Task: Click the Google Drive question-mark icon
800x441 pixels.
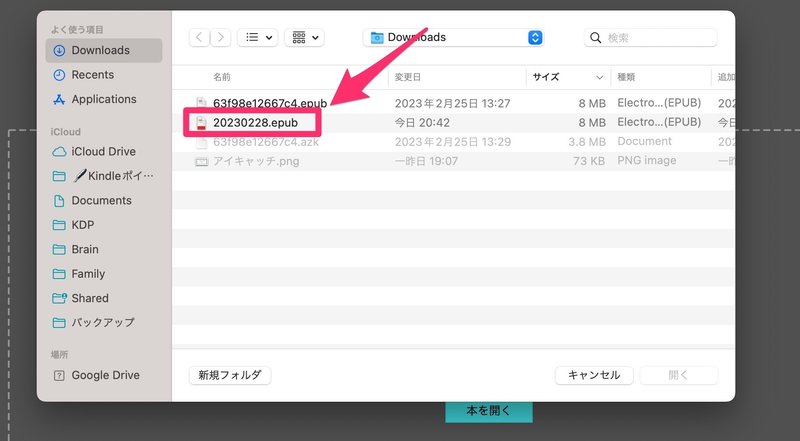Action: (x=59, y=376)
